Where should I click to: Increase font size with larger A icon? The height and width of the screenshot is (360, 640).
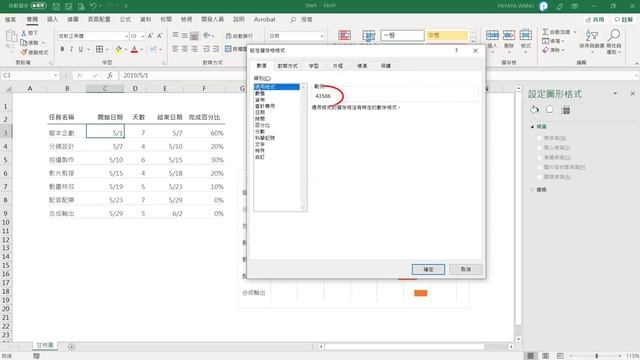click(x=150, y=36)
